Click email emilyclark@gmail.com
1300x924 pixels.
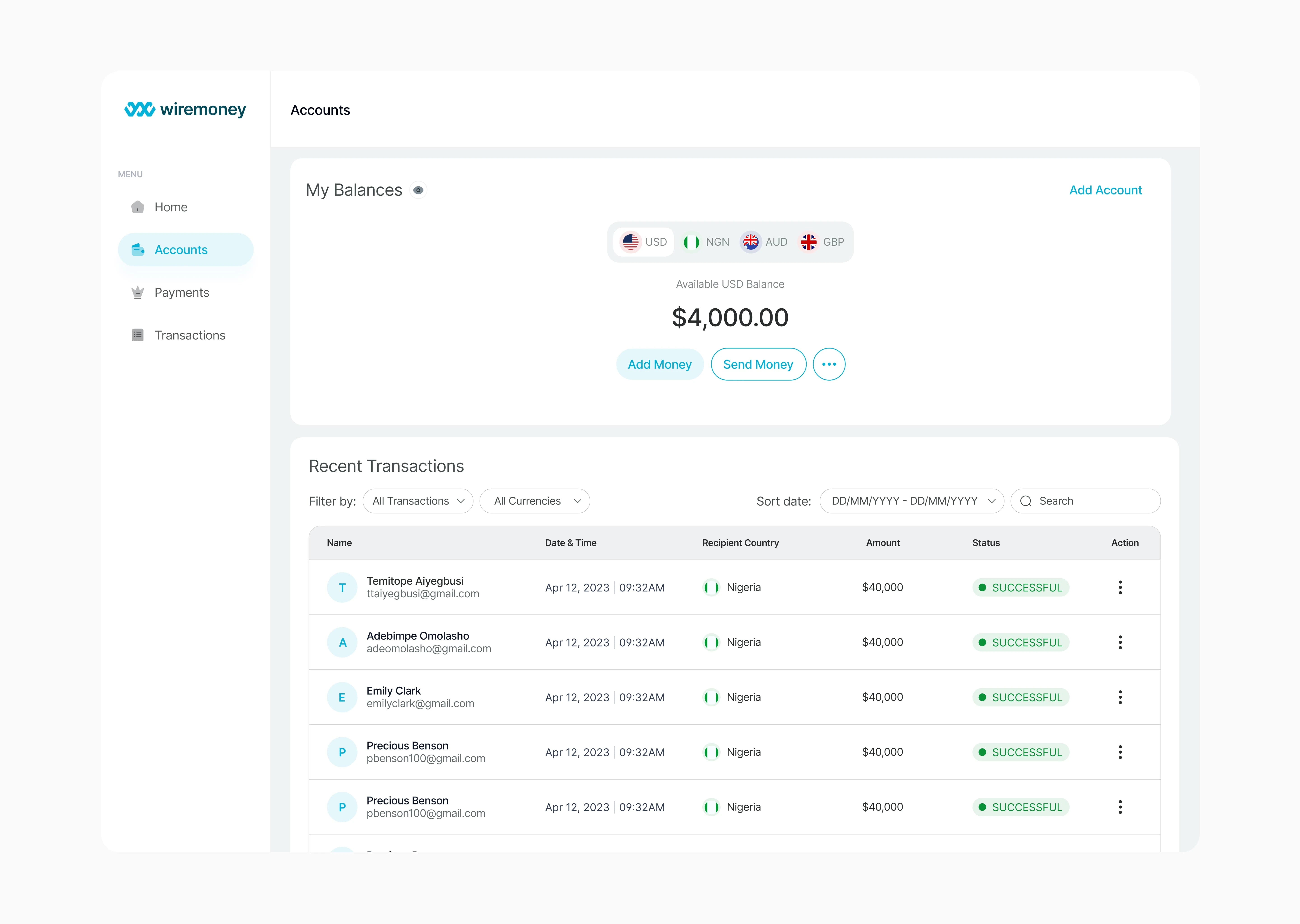pos(420,704)
